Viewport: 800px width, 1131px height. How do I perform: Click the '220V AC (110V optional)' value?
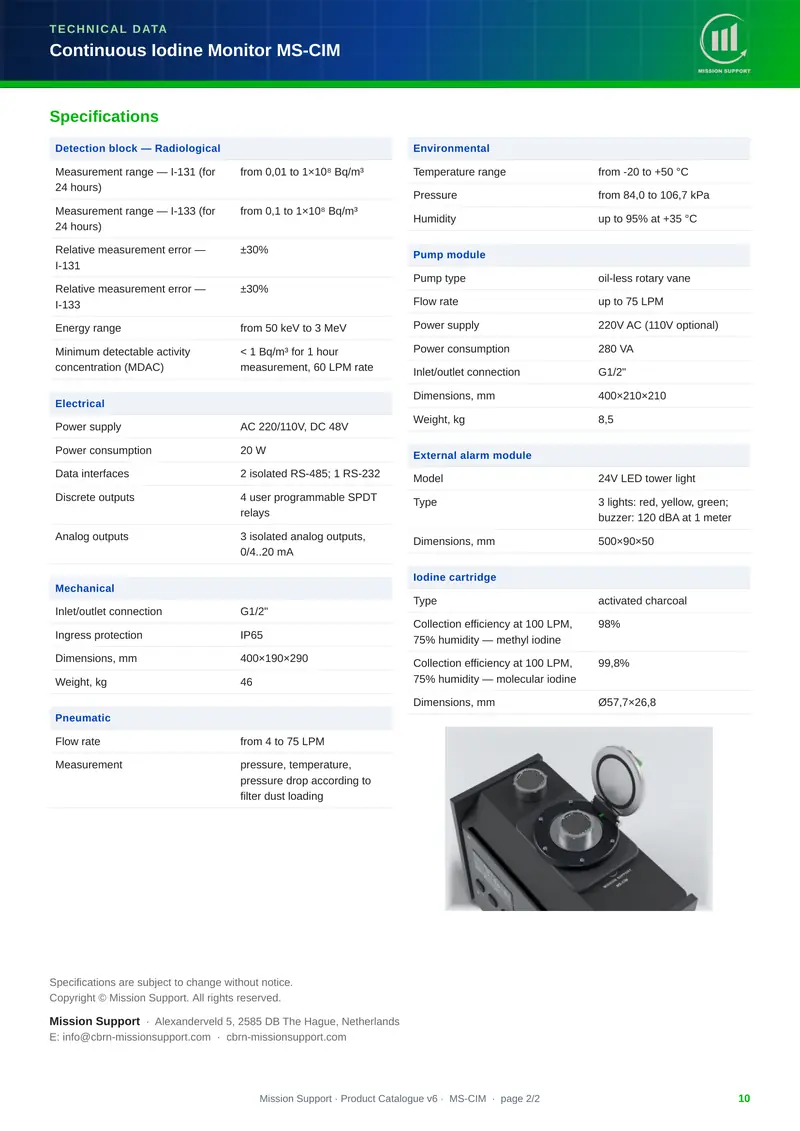tap(658, 325)
